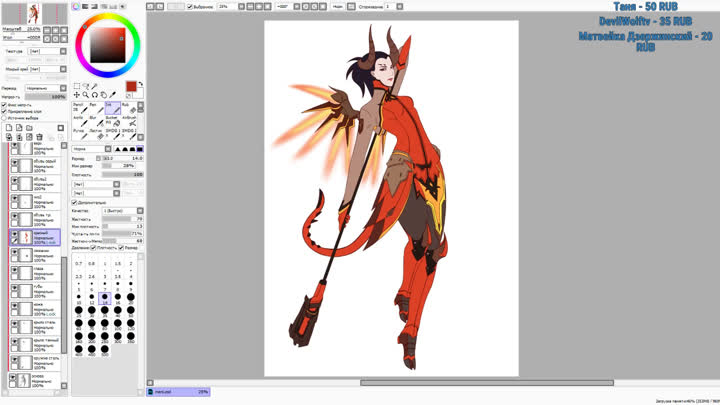Zoom out canvas with minus navigator button
720x405 pixels.
click(x=47, y=30)
